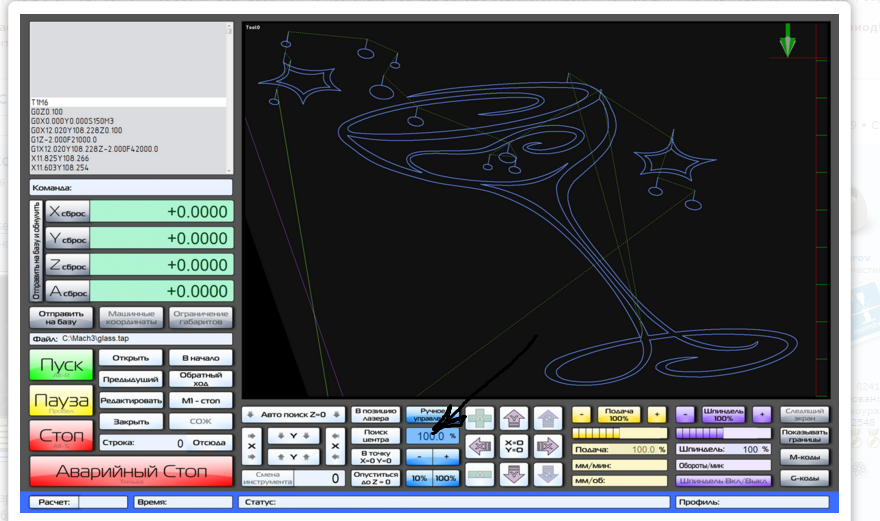This screenshot has height=521, width=880.
Task: Open the G-коды list
Action: 804,478
